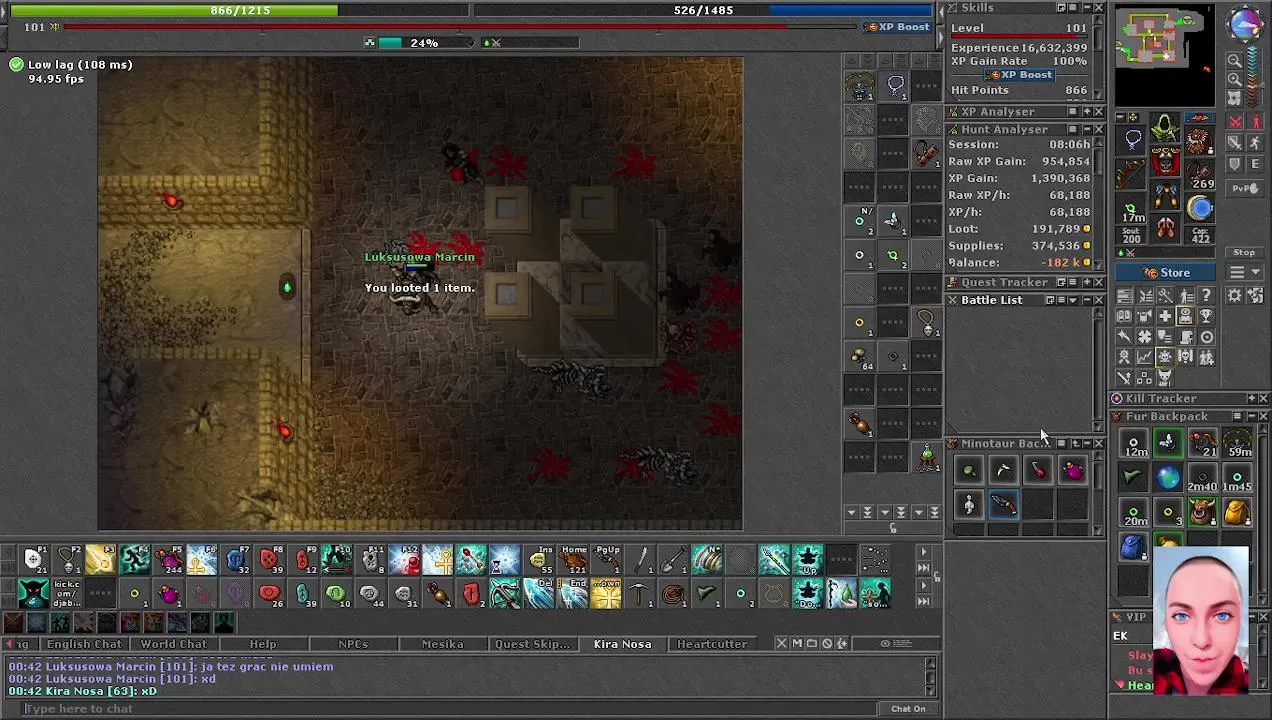This screenshot has width=1272, height=720.
Task: Click the top action bar's next page arrow
Action: (923, 552)
